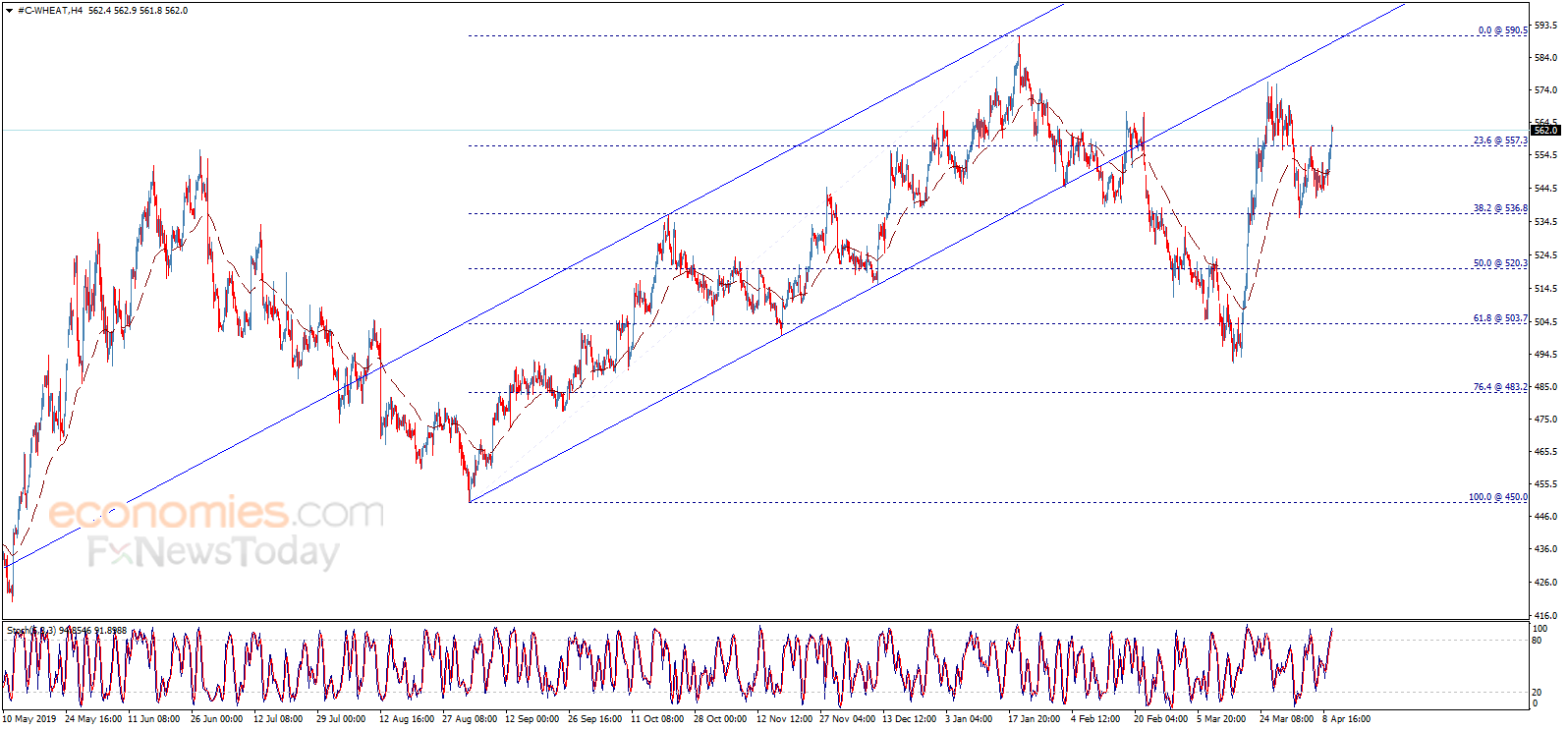Click stochastic scale value 100
The image size is (1568, 730).
[x=1540, y=629]
